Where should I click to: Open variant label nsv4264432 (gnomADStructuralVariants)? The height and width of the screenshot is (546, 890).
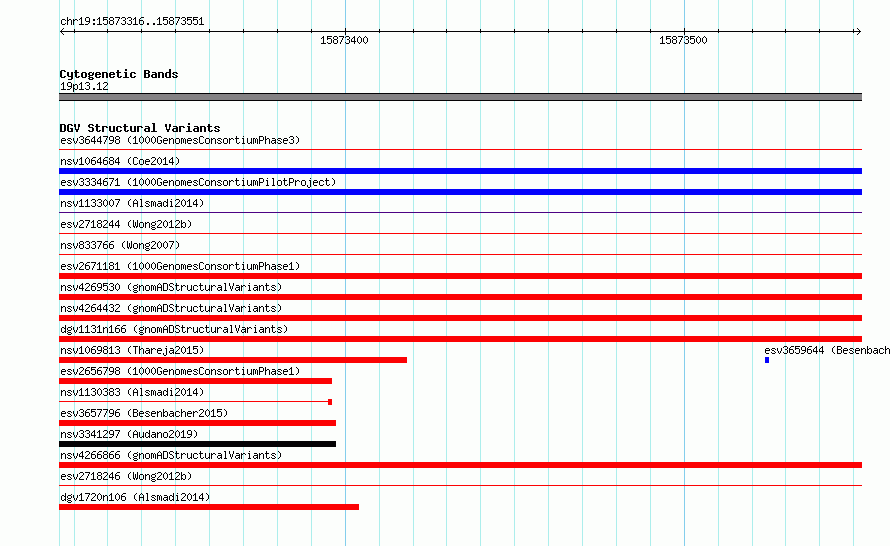171,308
